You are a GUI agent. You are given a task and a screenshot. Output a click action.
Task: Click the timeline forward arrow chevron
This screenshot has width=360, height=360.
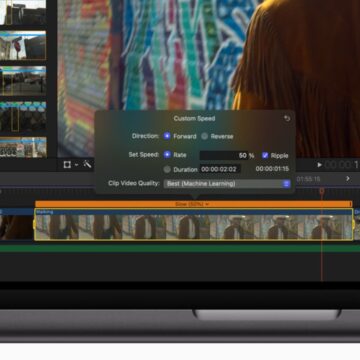coord(348,179)
